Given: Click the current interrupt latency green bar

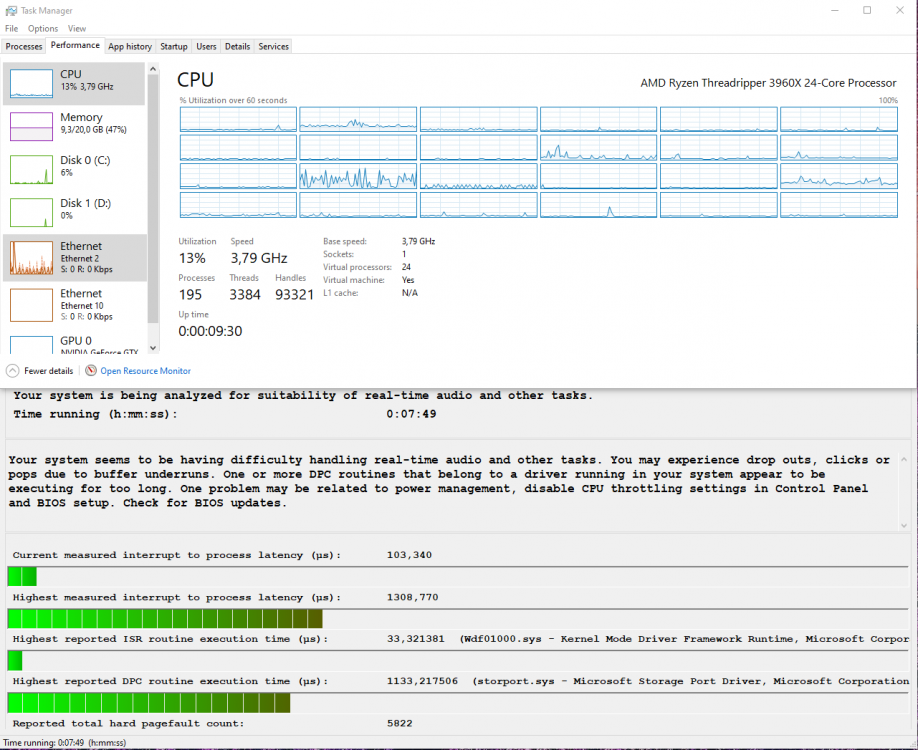Looking at the screenshot, I should coord(22,576).
